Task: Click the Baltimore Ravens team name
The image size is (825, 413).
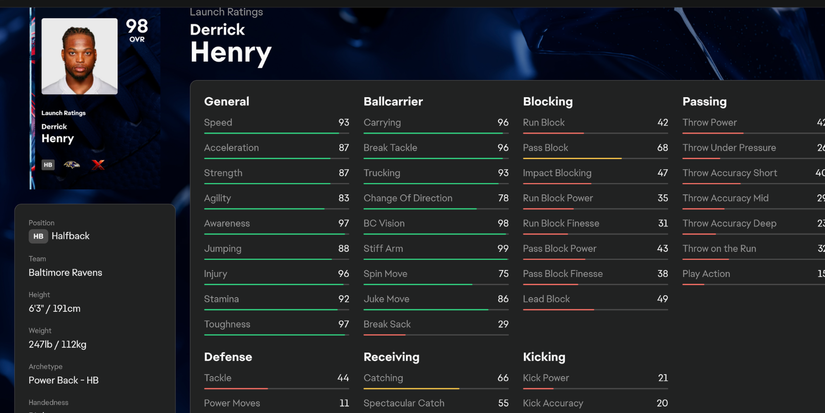Action: point(65,272)
